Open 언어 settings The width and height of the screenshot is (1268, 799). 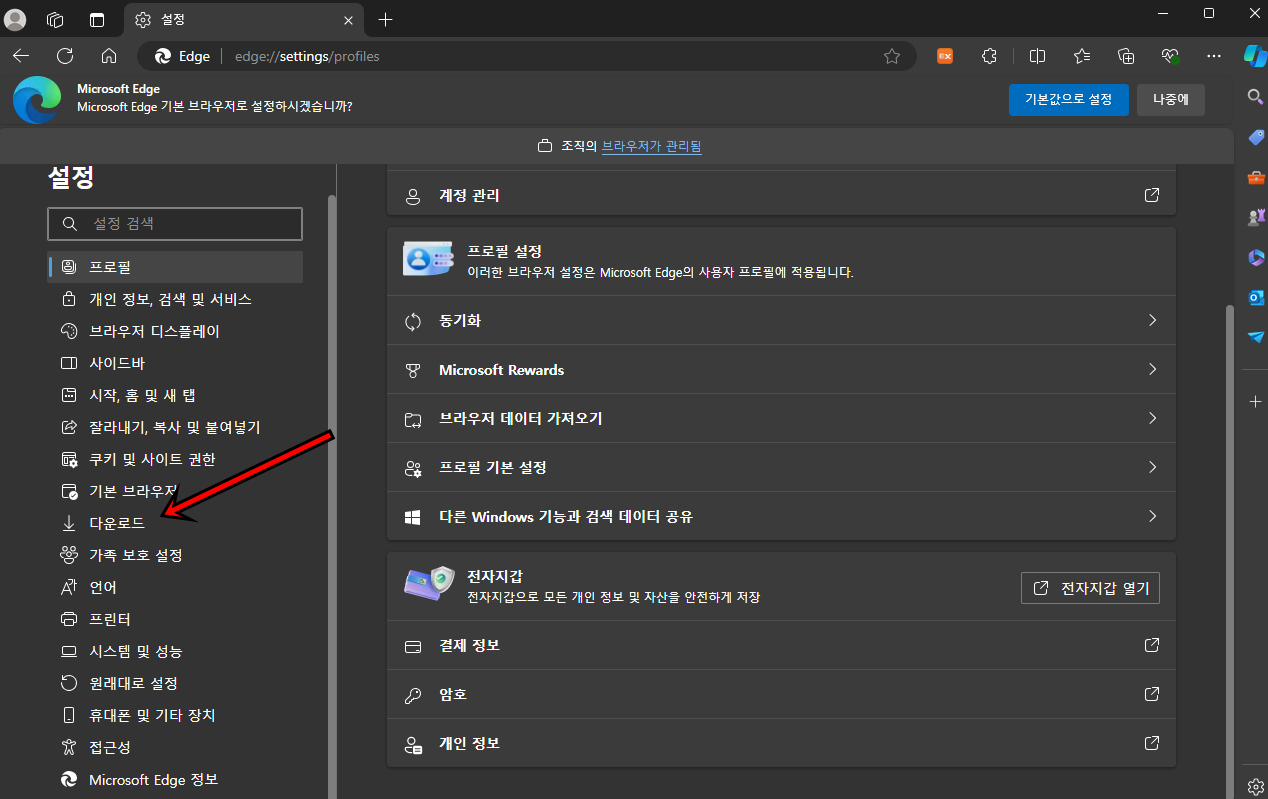[x=175, y=587]
